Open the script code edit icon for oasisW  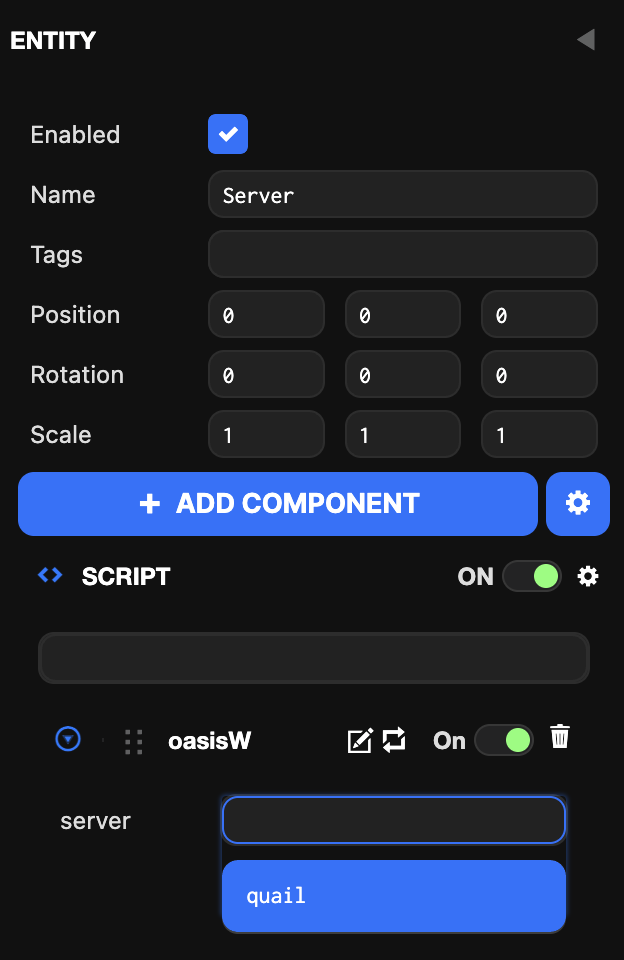coord(360,740)
